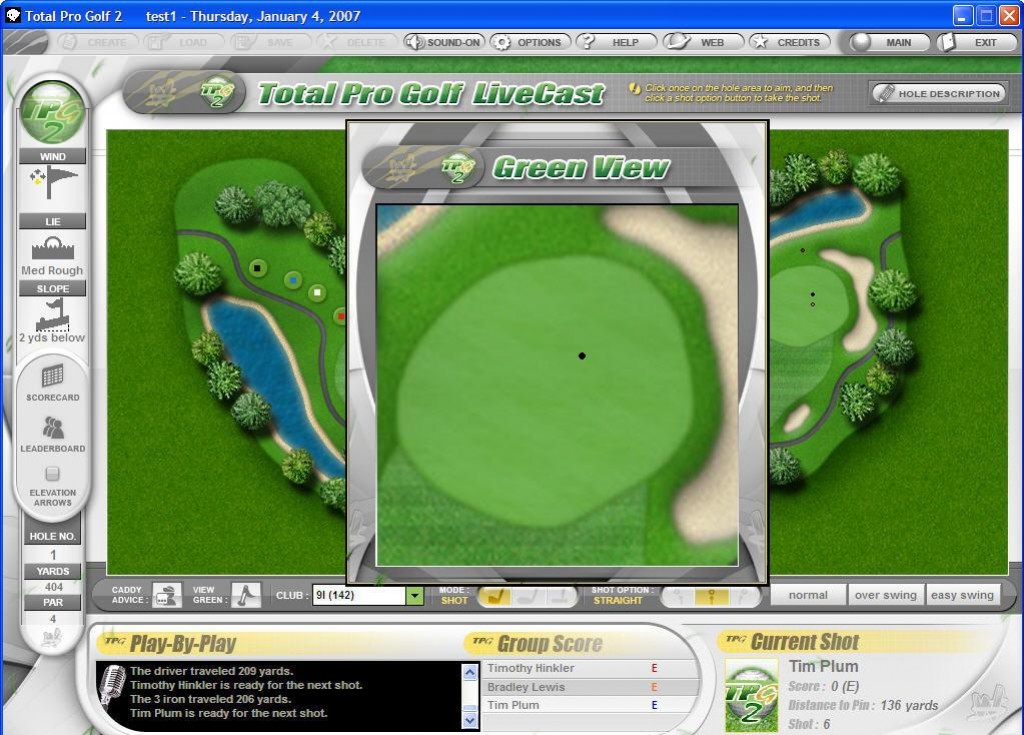Click the HOLE NO. label
Viewport: 1024px width, 735px height.
[52, 536]
